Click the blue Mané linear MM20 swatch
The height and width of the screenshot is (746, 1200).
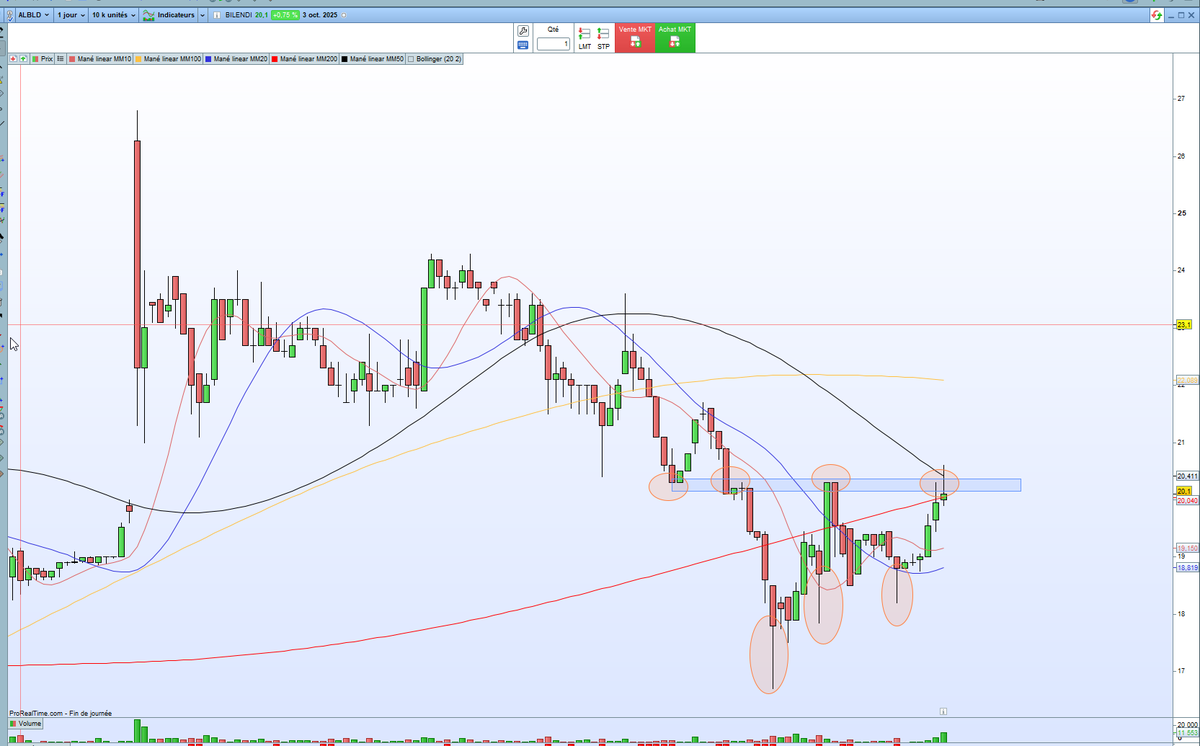(x=208, y=59)
